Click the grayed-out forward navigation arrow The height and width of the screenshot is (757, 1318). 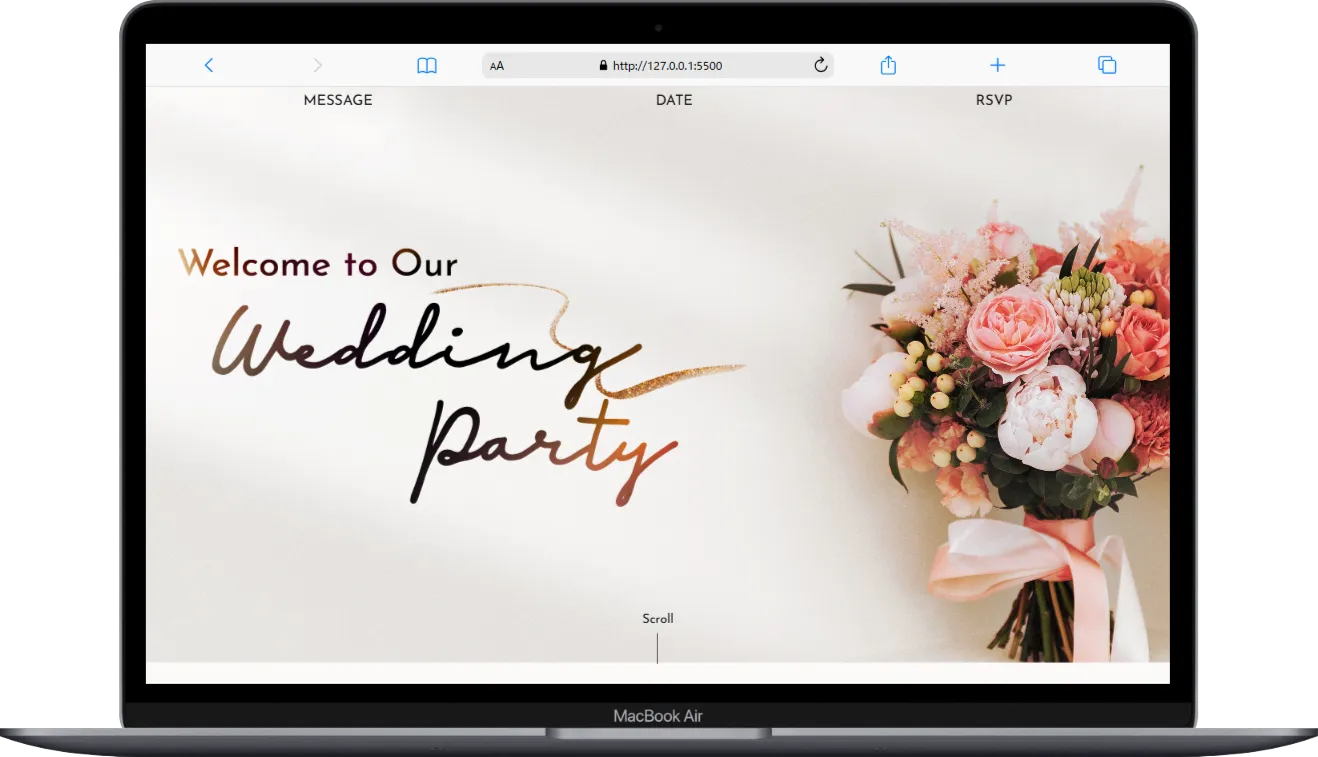[x=317, y=65]
